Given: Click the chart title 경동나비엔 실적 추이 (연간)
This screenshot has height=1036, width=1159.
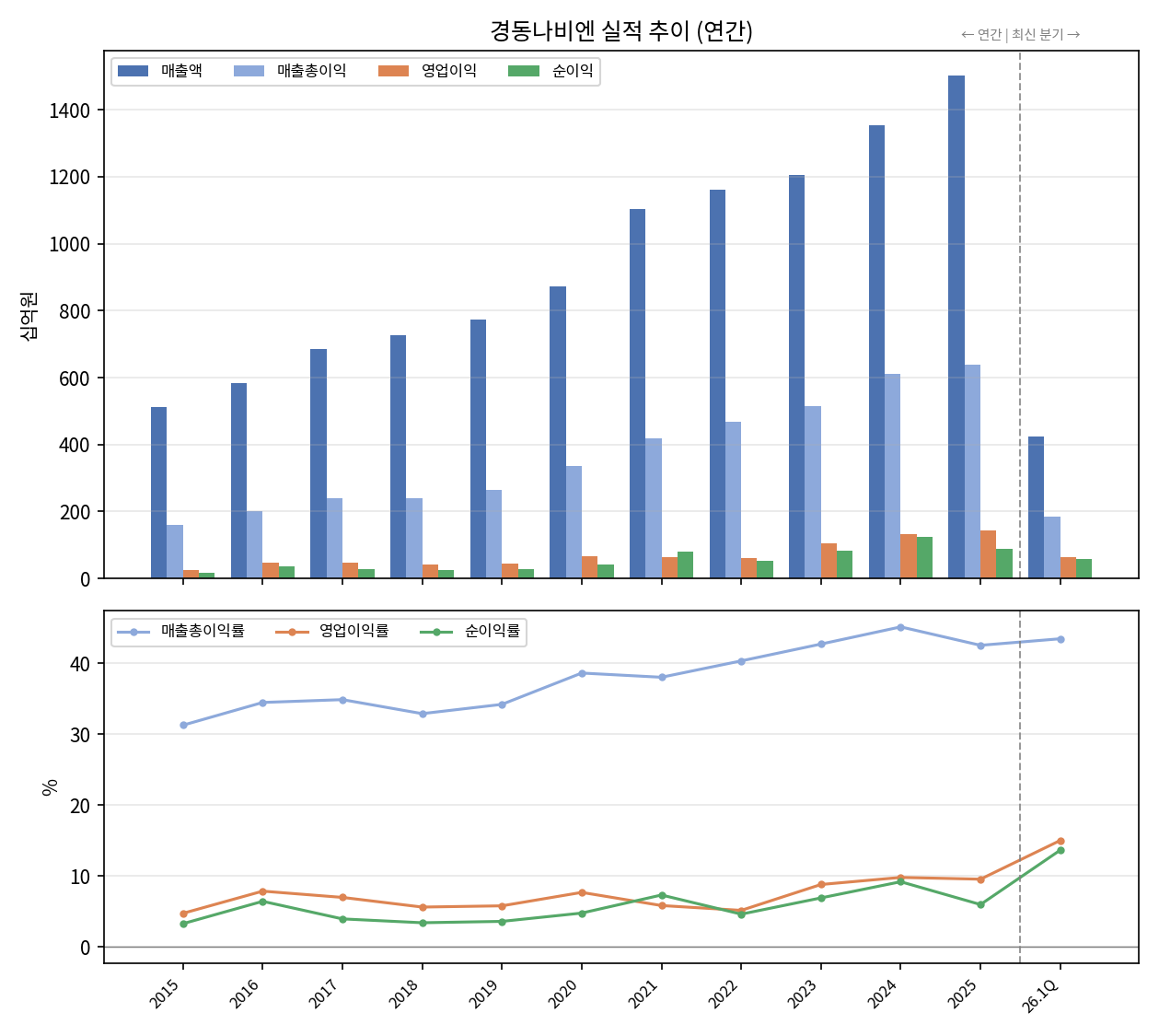Looking at the screenshot, I should click(621, 31).
